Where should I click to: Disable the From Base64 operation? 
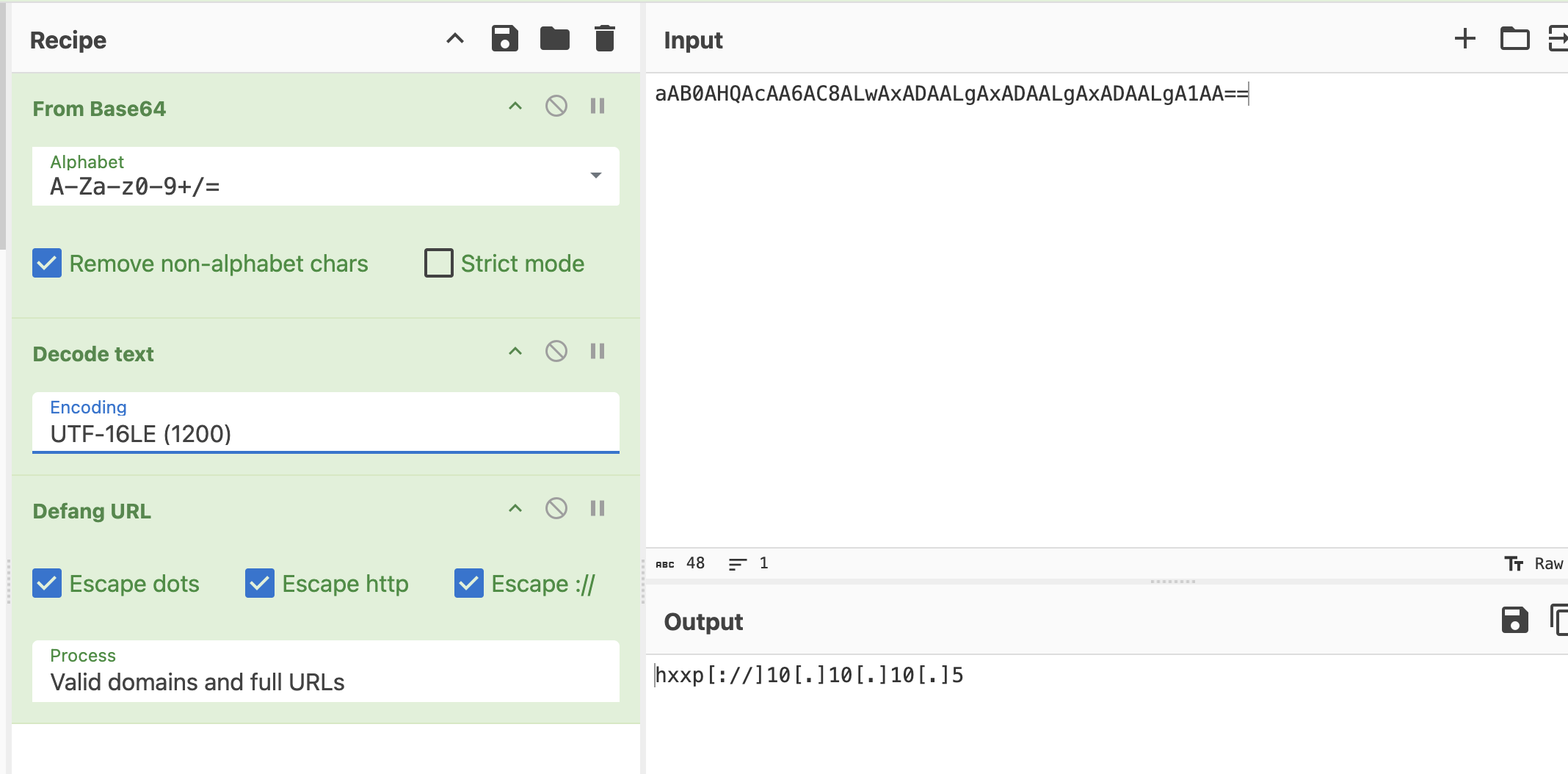[556, 106]
